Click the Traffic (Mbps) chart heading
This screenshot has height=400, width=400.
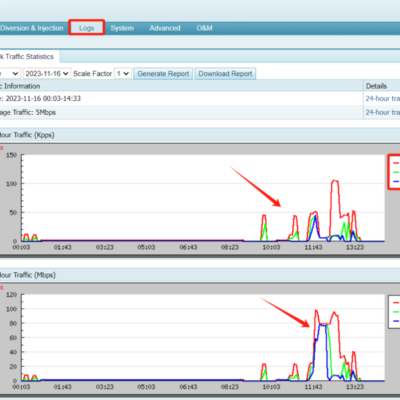pos(28,275)
